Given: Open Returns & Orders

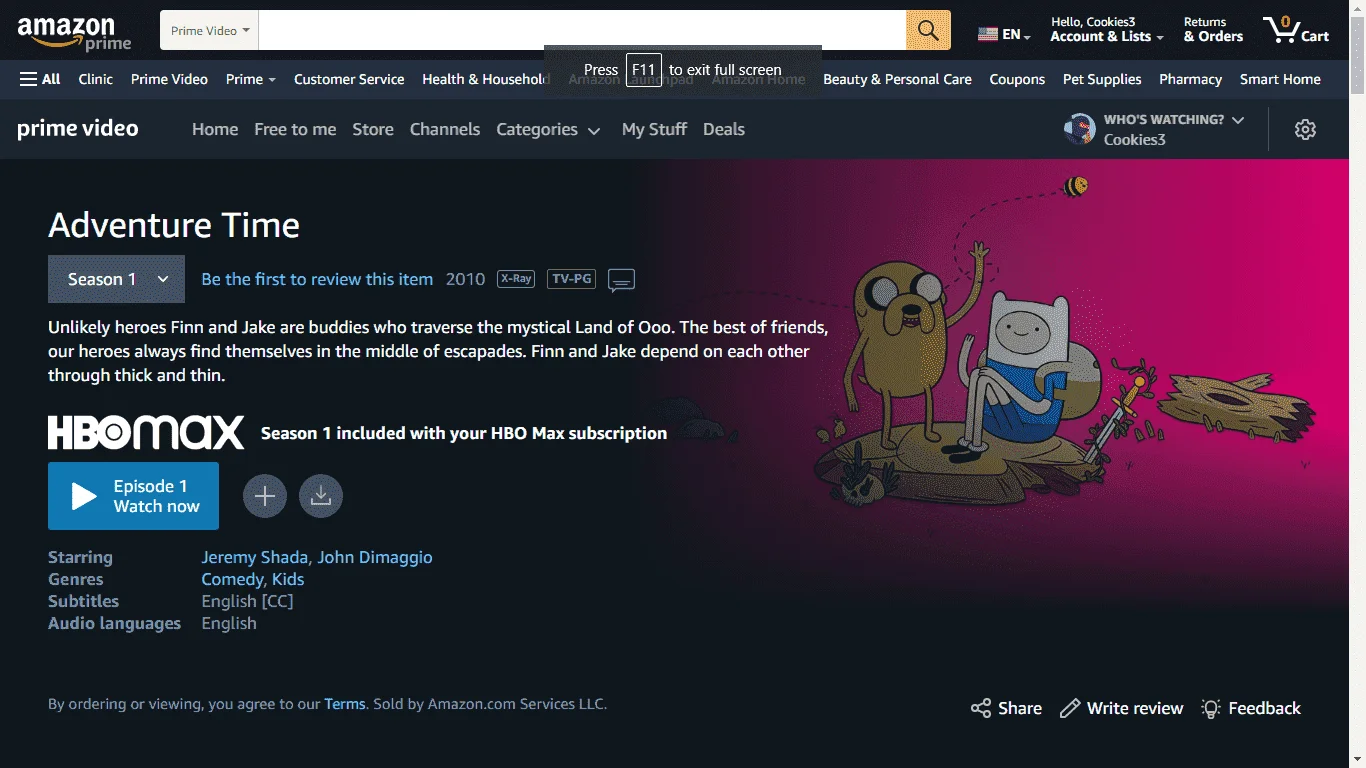Looking at the screenshot, I should click(x=1213, y=30).
